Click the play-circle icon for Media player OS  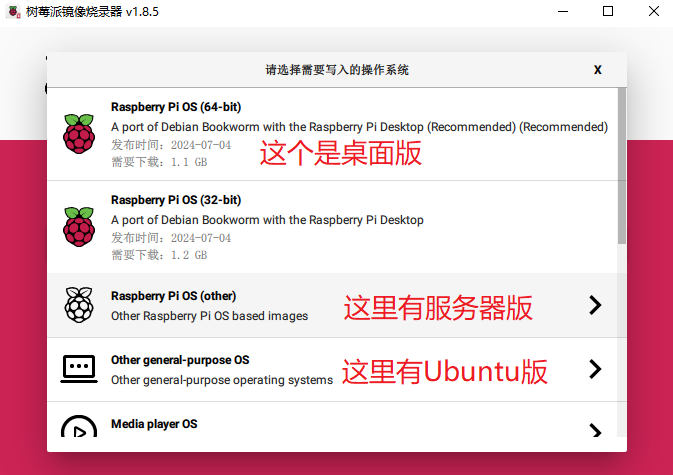point(79,426)
